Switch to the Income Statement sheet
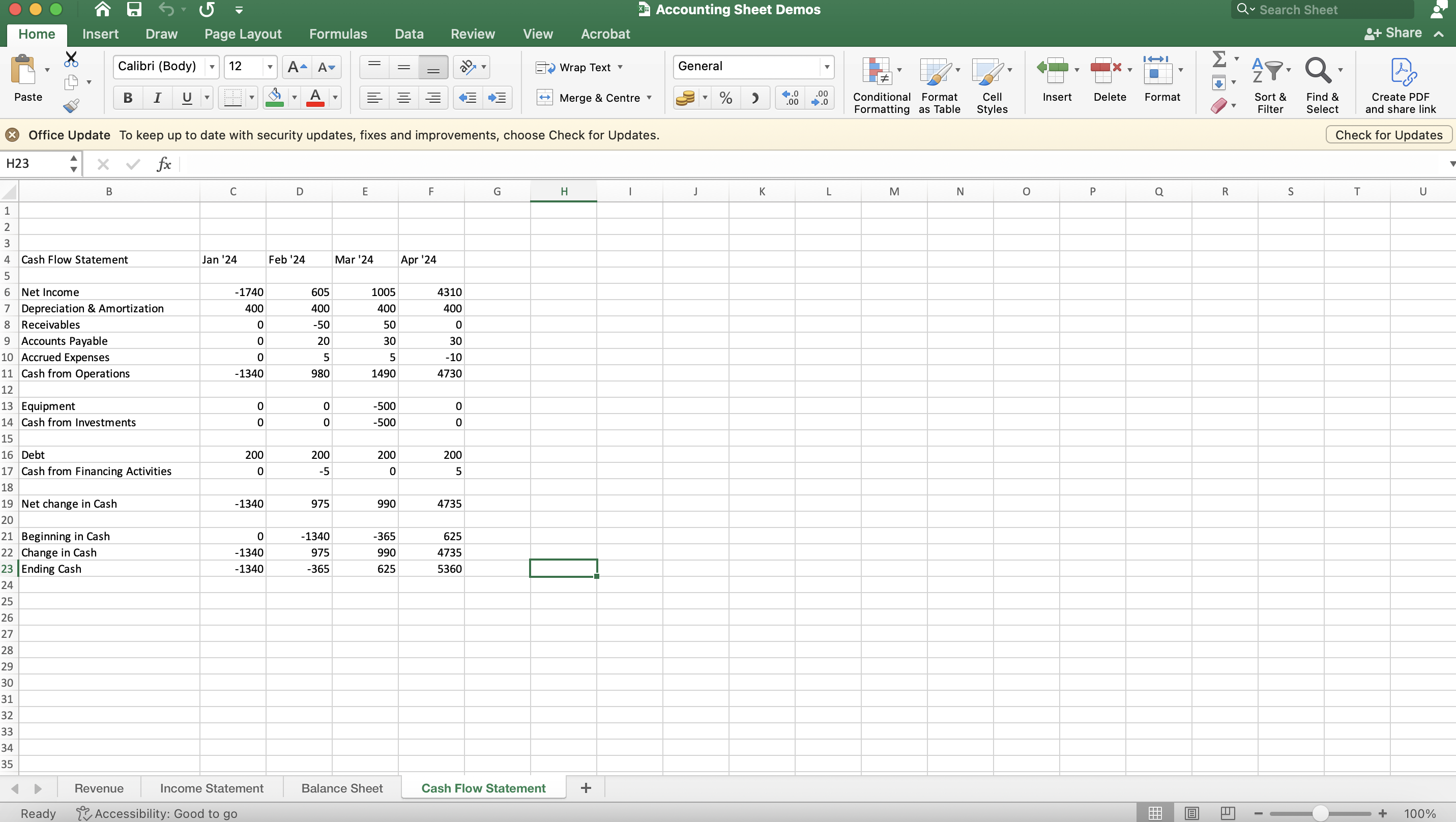Screen dimensions: 1456x822 [212, 788]
